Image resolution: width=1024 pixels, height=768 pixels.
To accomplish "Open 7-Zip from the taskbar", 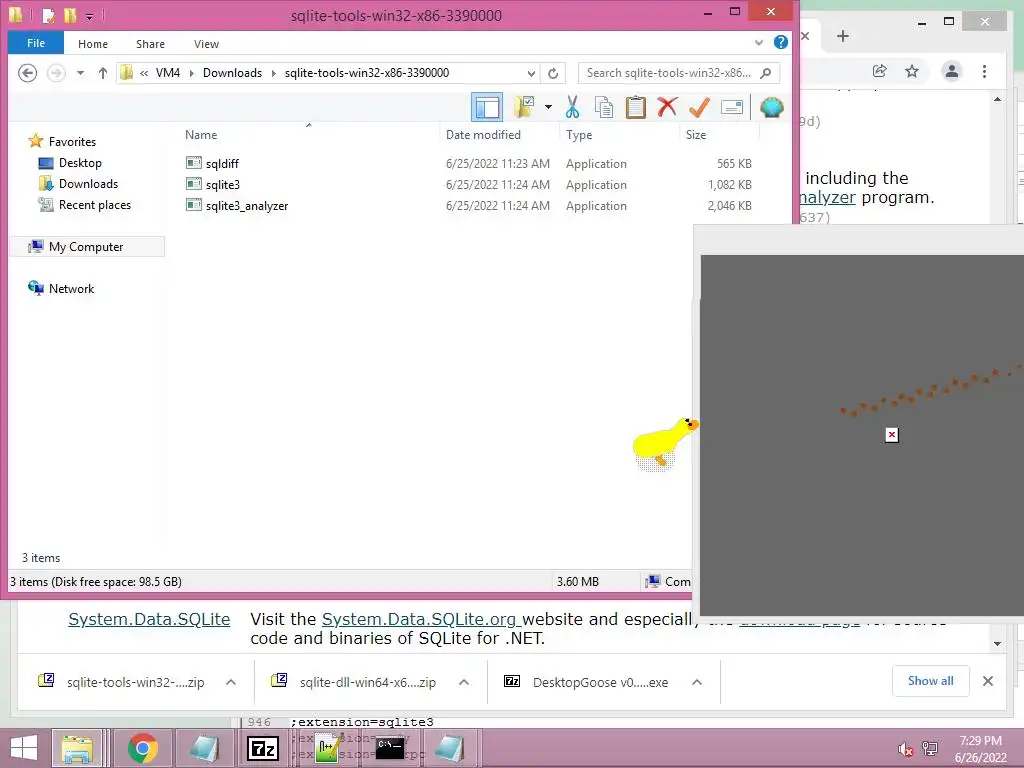I will tap(263, 748).
